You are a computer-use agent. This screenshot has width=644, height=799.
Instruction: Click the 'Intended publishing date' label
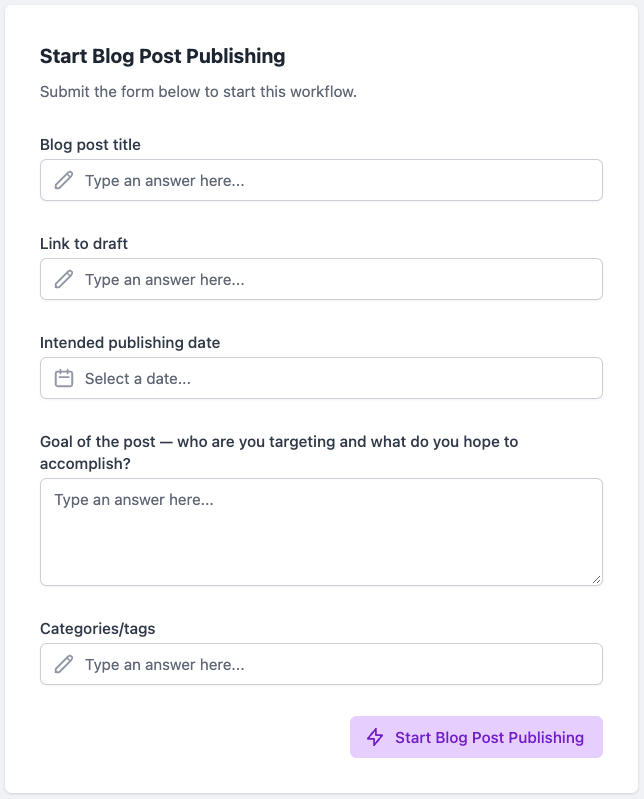(130, 342)
